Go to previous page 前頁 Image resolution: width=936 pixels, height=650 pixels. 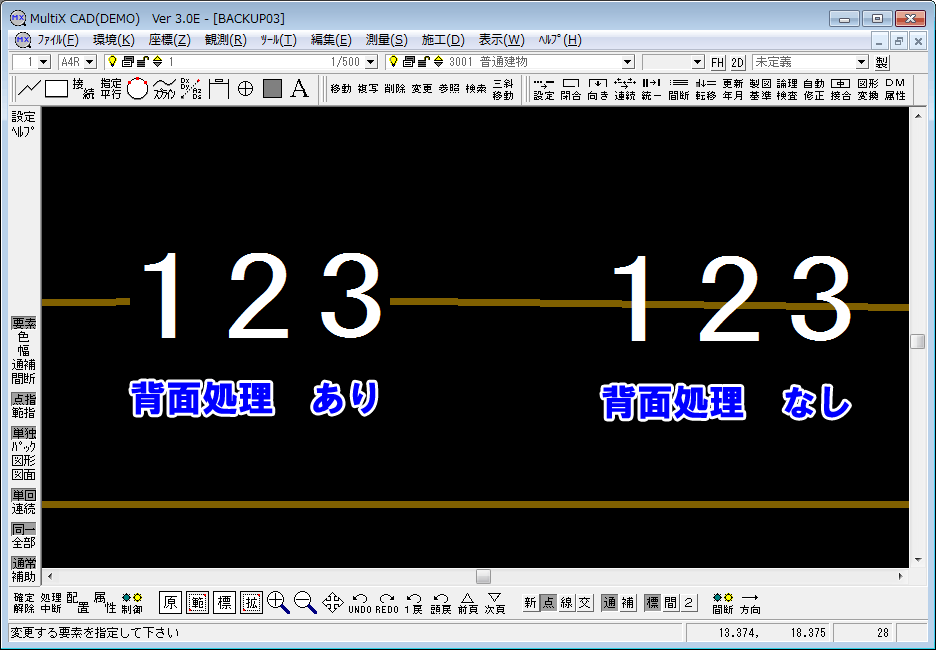467,603
